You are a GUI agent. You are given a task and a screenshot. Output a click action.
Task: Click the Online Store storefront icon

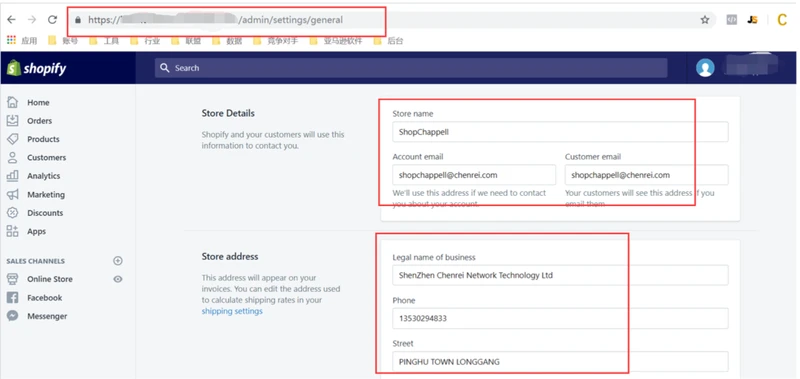point(12,279)
